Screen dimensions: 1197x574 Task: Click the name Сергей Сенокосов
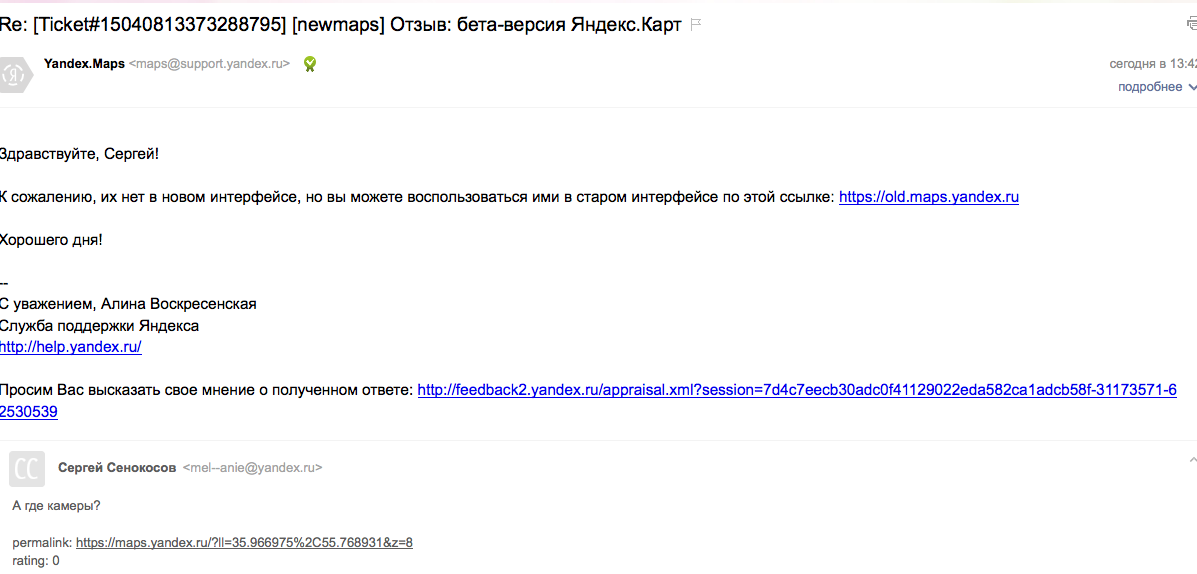coord(118,466)
